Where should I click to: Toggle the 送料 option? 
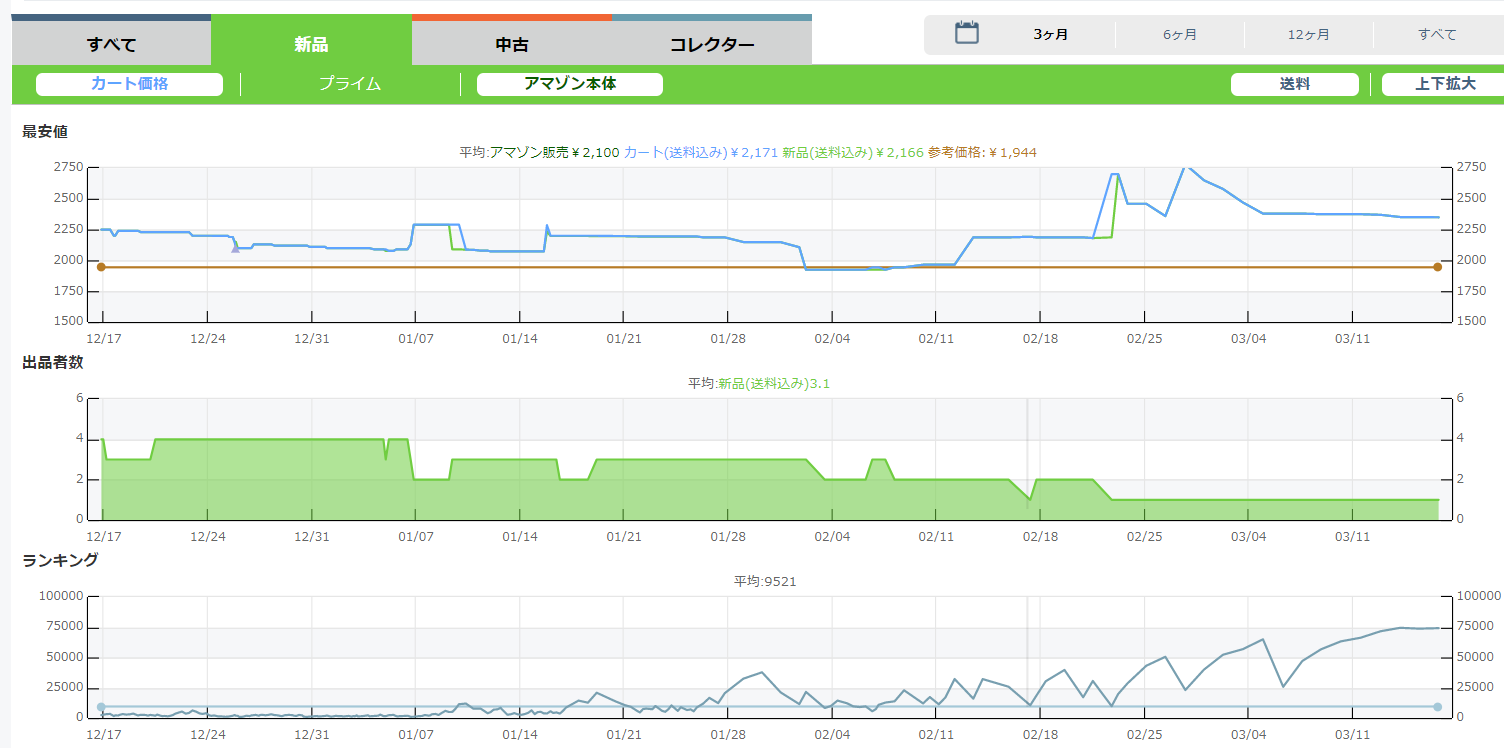click(1294, 84)
